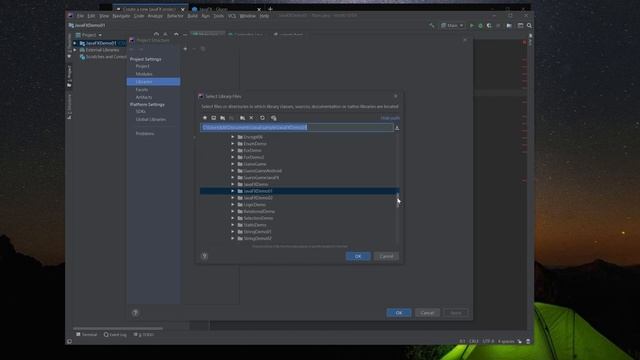Image resolution: width=640 pixels, height=360 pixels.
Task: Refresh the file chooser tree
Action: click(262, 118)
